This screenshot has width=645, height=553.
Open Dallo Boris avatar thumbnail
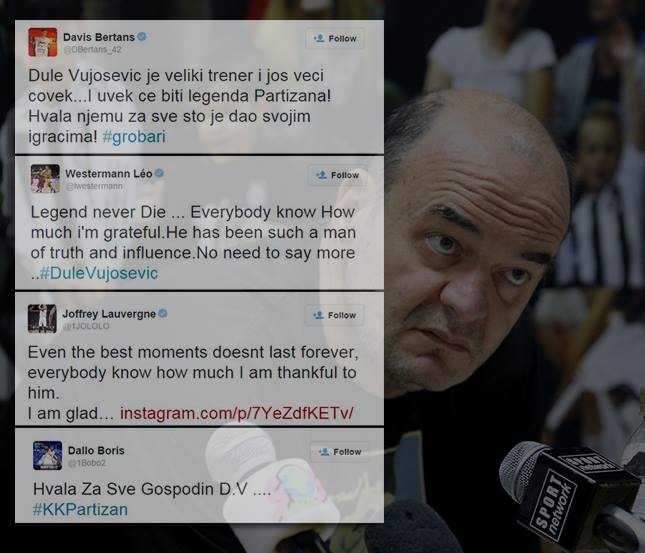[47, 455]
